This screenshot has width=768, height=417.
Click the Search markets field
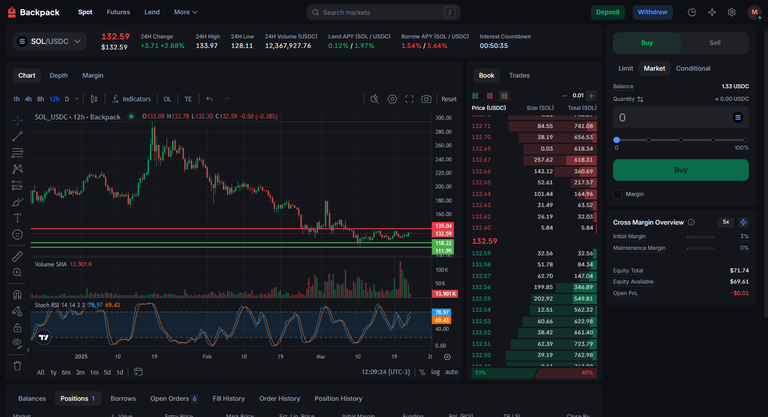pyautogui.click(x=383, y=12)
